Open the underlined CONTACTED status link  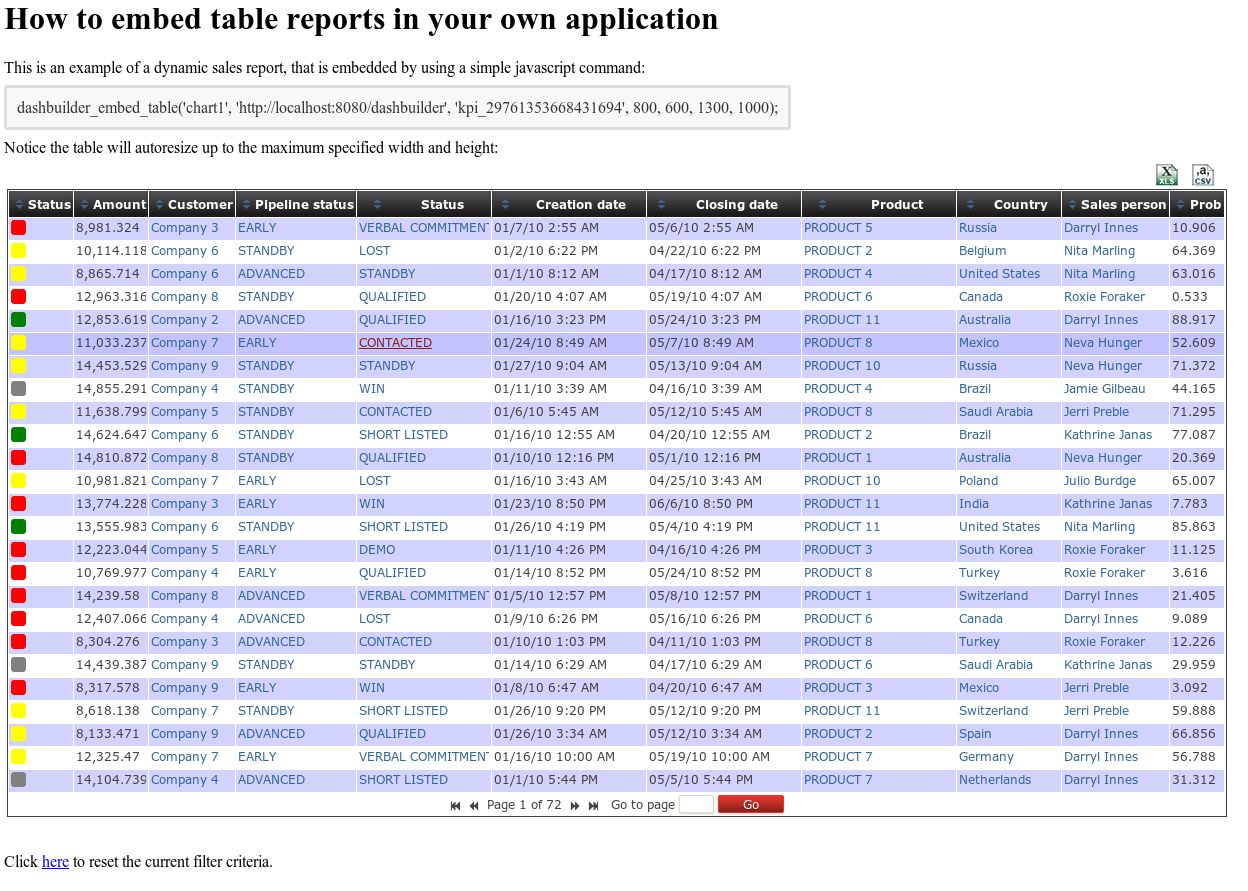coord(395,343)
